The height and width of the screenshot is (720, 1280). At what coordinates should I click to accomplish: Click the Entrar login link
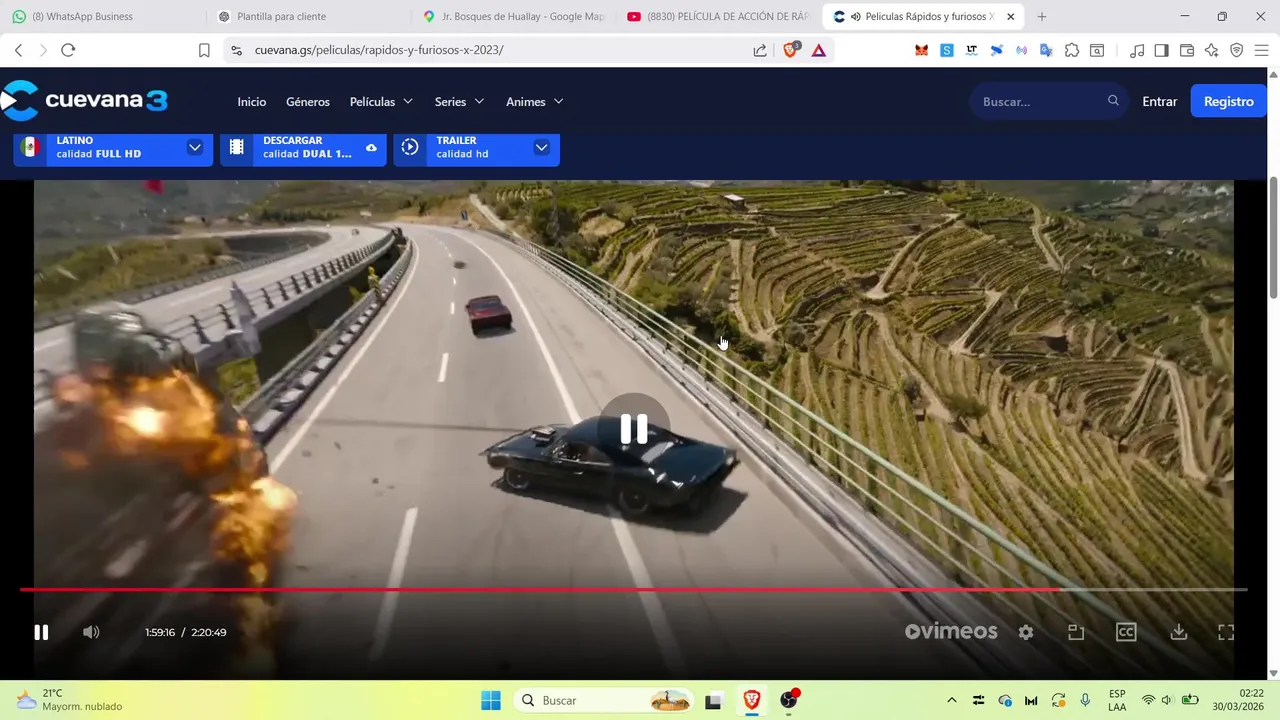1160,102
